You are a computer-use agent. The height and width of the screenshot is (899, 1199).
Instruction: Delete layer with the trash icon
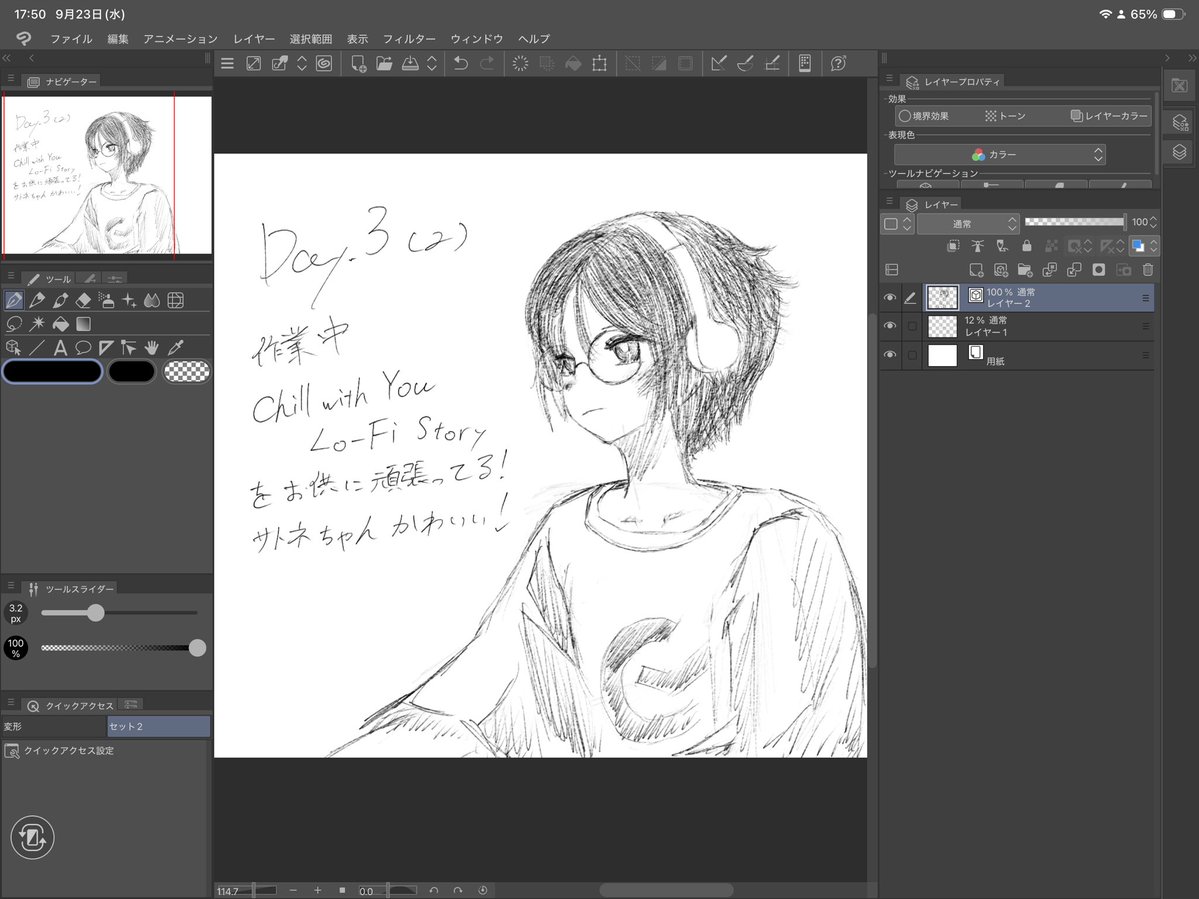click(1147, 270)
